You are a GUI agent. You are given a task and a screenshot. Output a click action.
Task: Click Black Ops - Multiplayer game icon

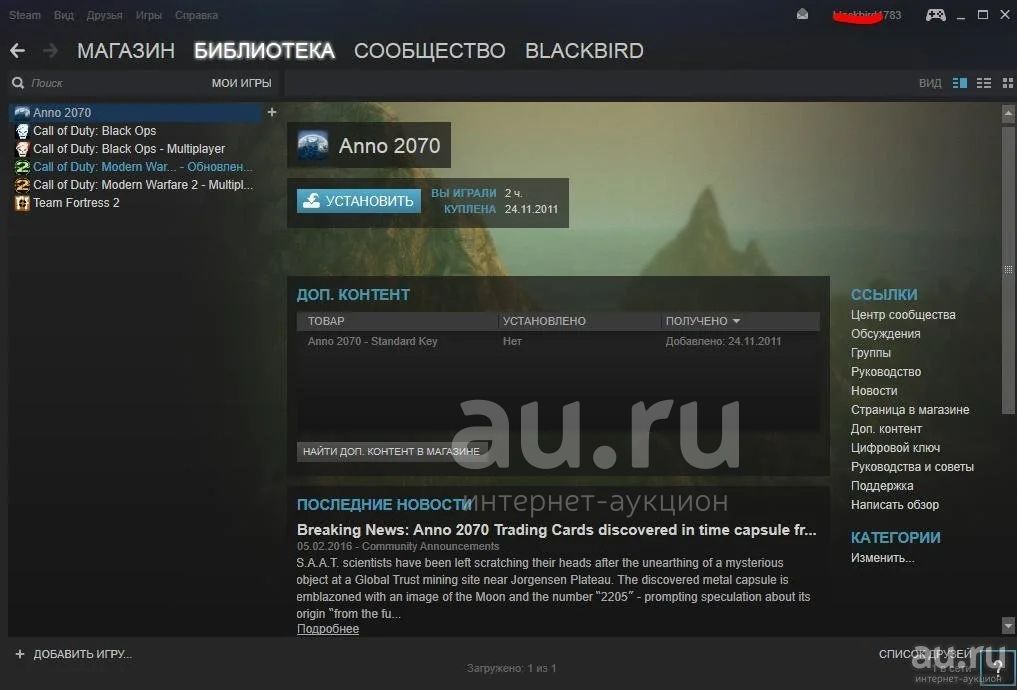click(22, 149)
